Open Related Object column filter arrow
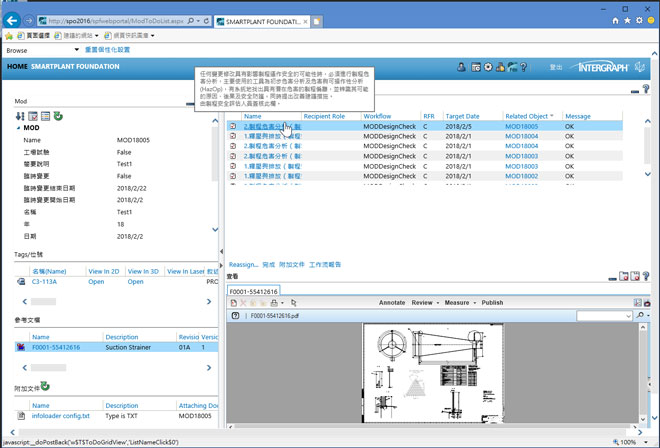 (552, 116)
